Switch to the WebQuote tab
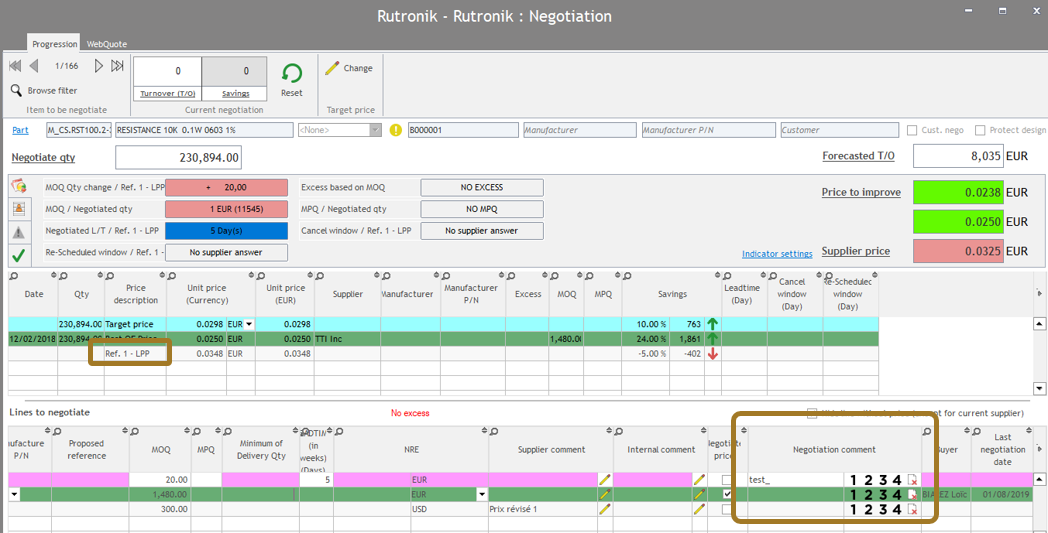The width and height of the screenshot is (1048, 533). coord(106,44)
